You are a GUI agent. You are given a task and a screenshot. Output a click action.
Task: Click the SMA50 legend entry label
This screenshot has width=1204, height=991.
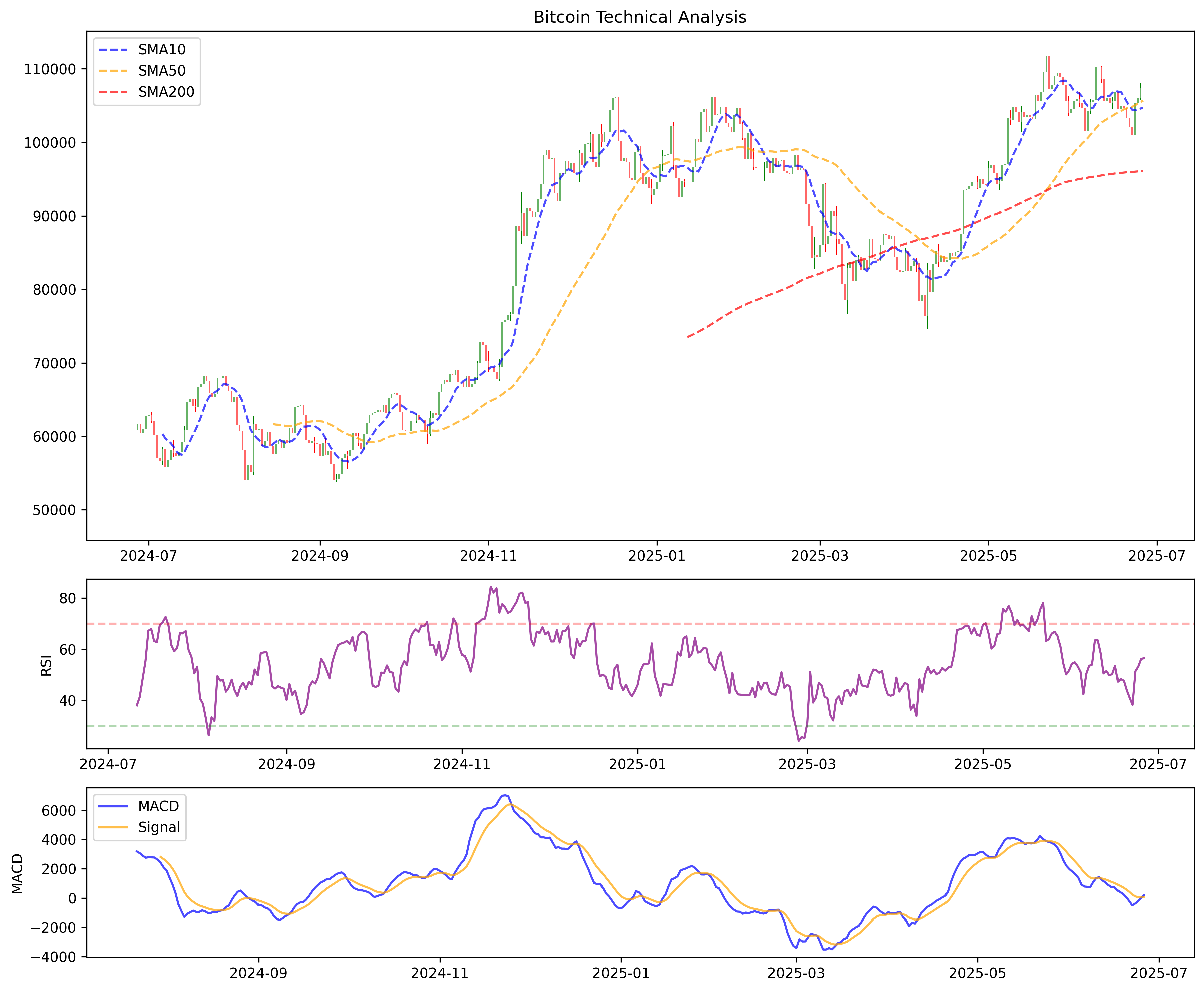162,71
